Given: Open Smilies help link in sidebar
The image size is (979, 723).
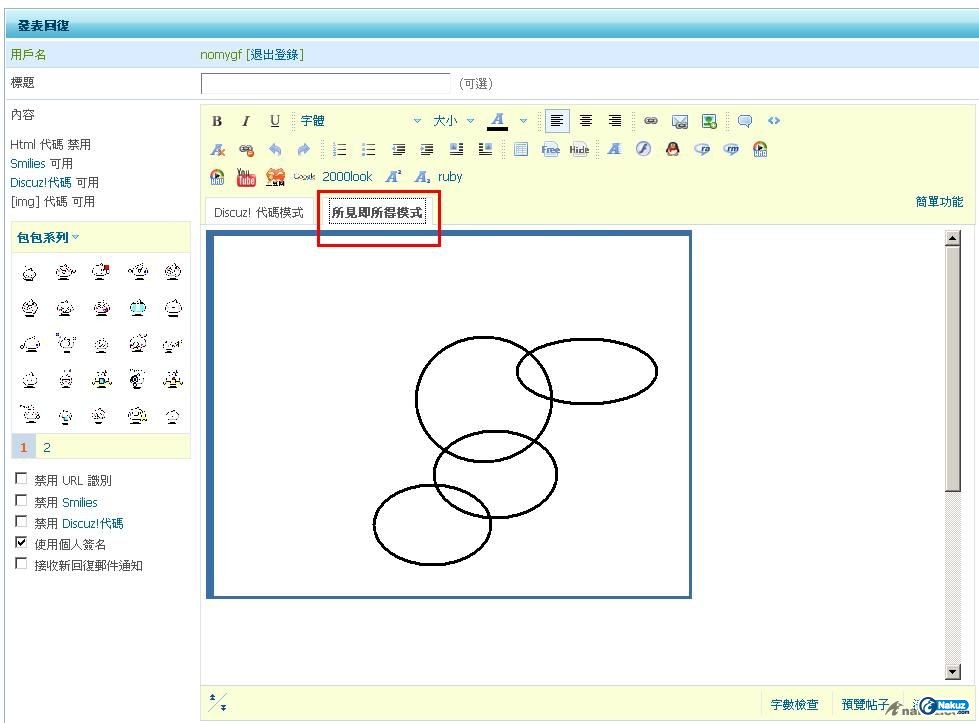Looking at the screenshot, I should tap(27, 164).
